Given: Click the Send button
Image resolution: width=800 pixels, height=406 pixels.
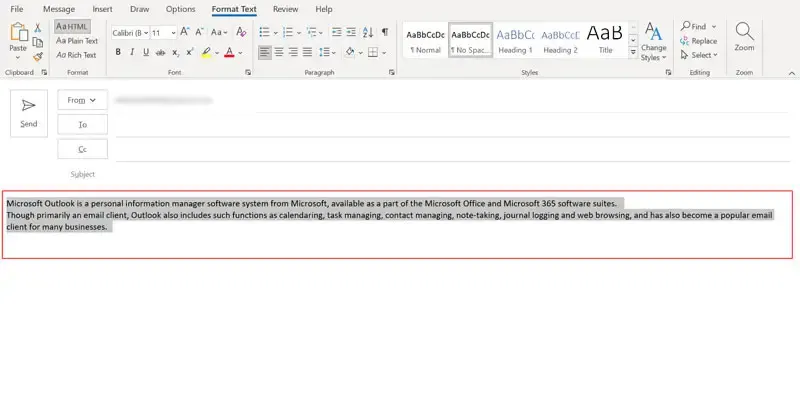Looking at the screenshot, I should pyautogui.click(x=29, y=111).
